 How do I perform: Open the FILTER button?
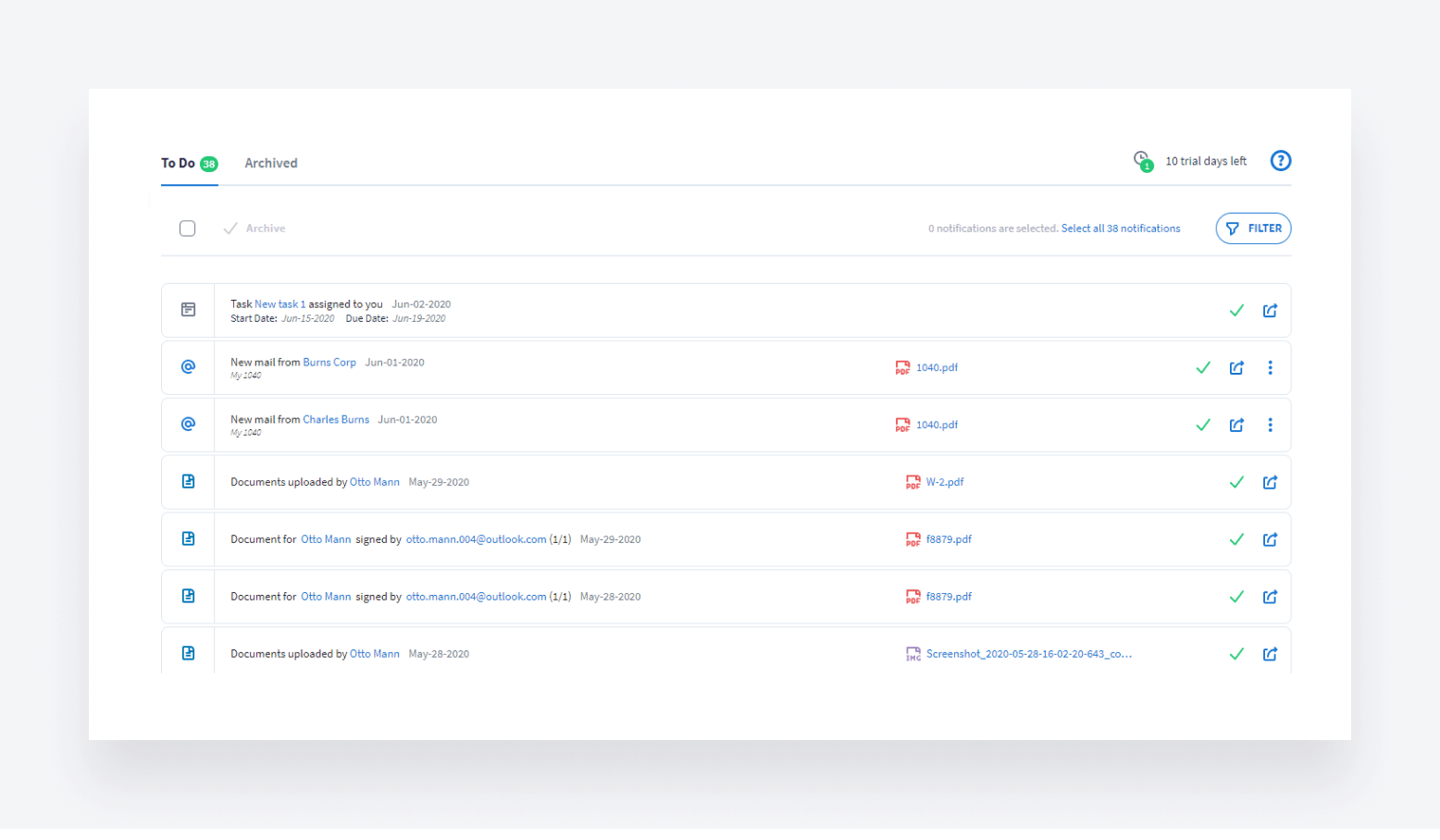coord(1253,229)
